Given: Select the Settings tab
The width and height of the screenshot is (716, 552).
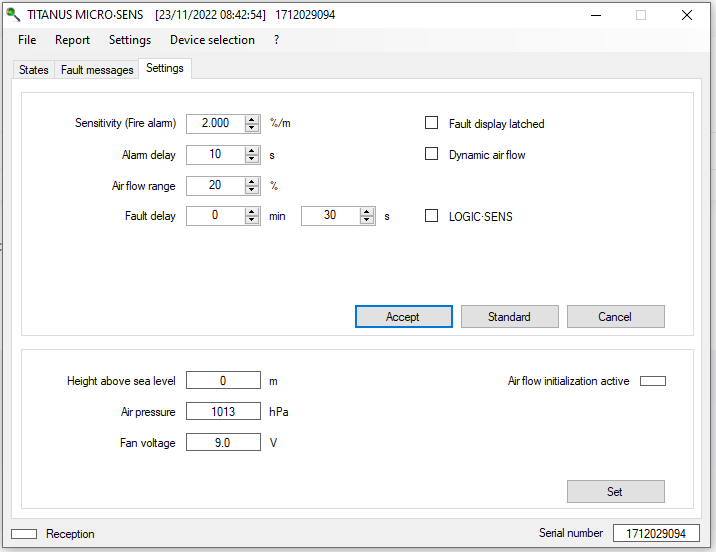Looking at the screenshot, I should pyautogui.click(x=165, y=68).
